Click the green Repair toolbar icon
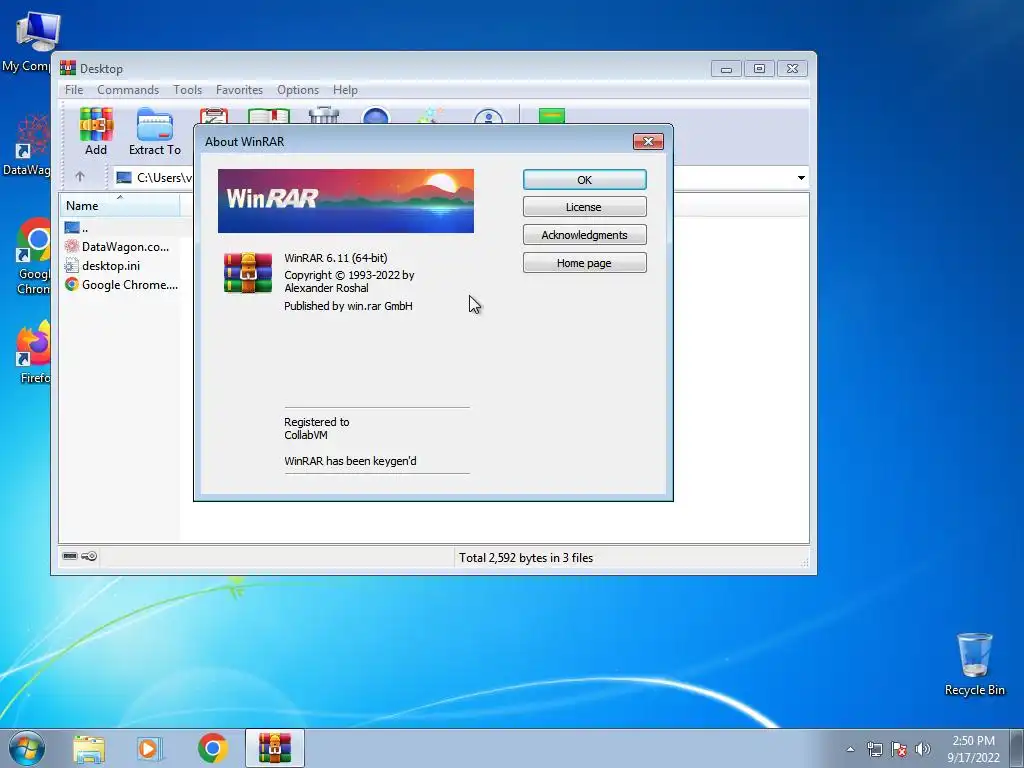 pyautogui.click(x=552, y=116)
